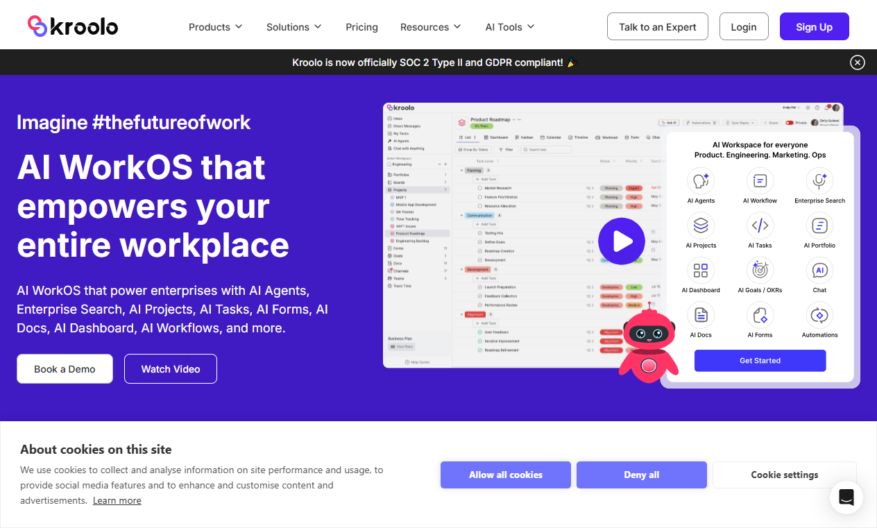Open the AI Agents icon
Image resolution: width=877 pixels, height=528 pixels.
point(700,181)
